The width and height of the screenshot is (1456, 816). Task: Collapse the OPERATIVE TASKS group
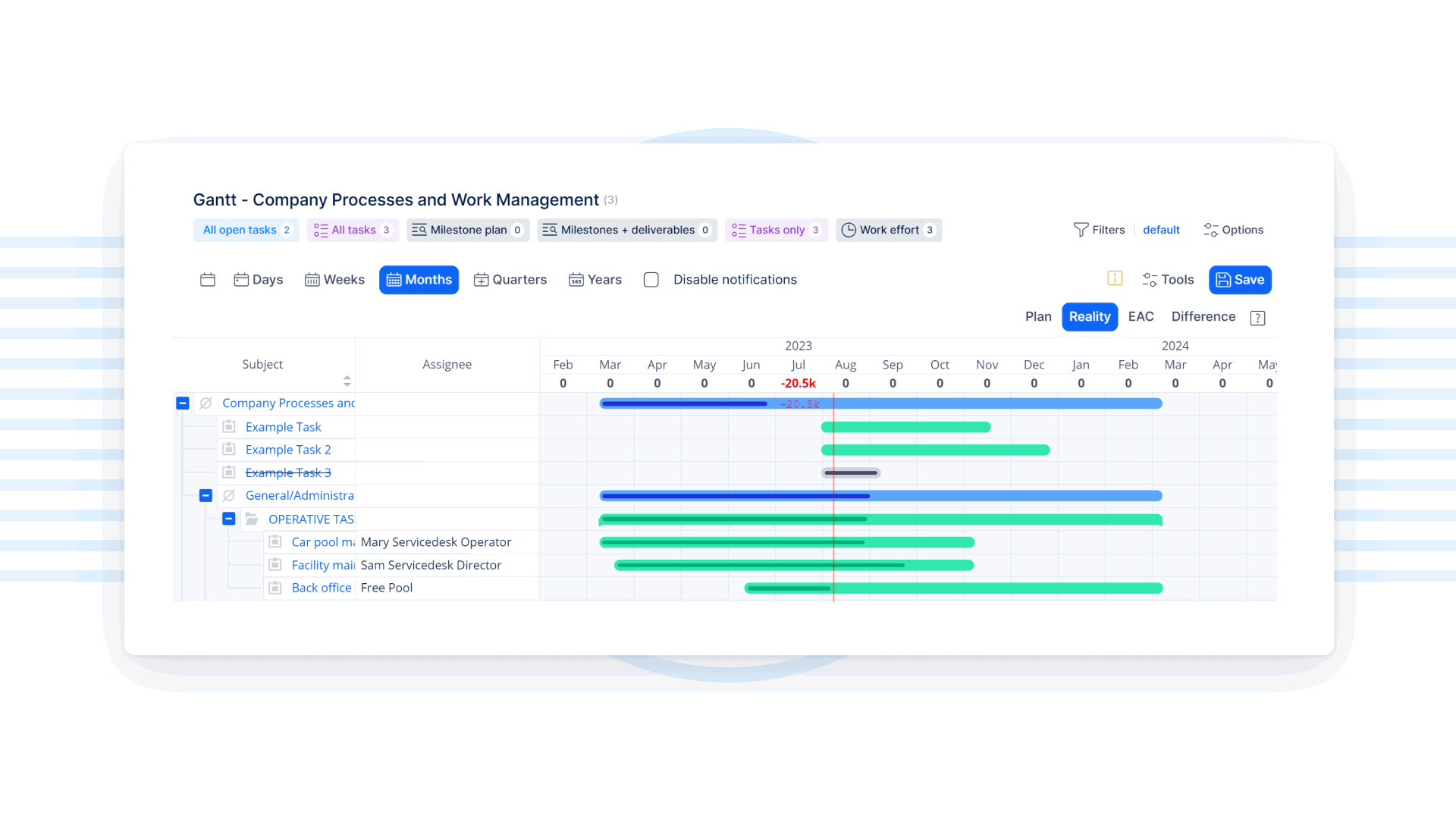pos(228,519)
